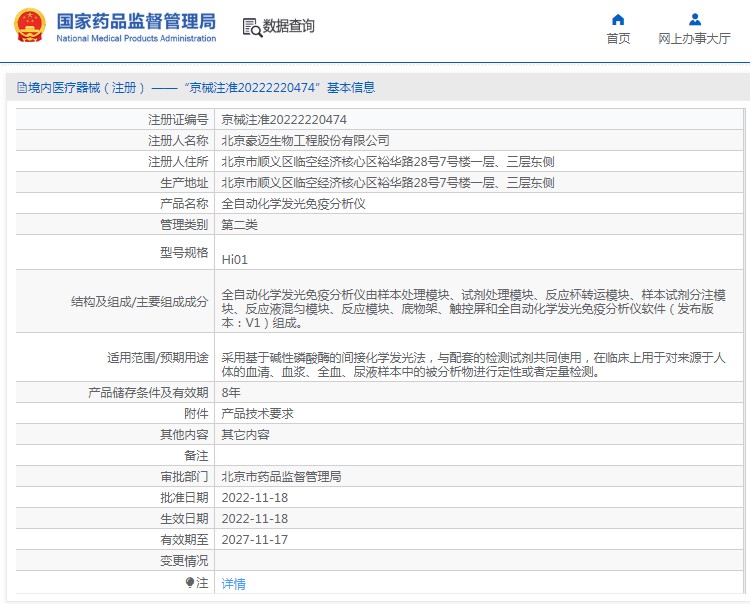This screenshot has height=604, width=750.
Task: Click the 首页 home icon
Action: [x=618, y=20]
